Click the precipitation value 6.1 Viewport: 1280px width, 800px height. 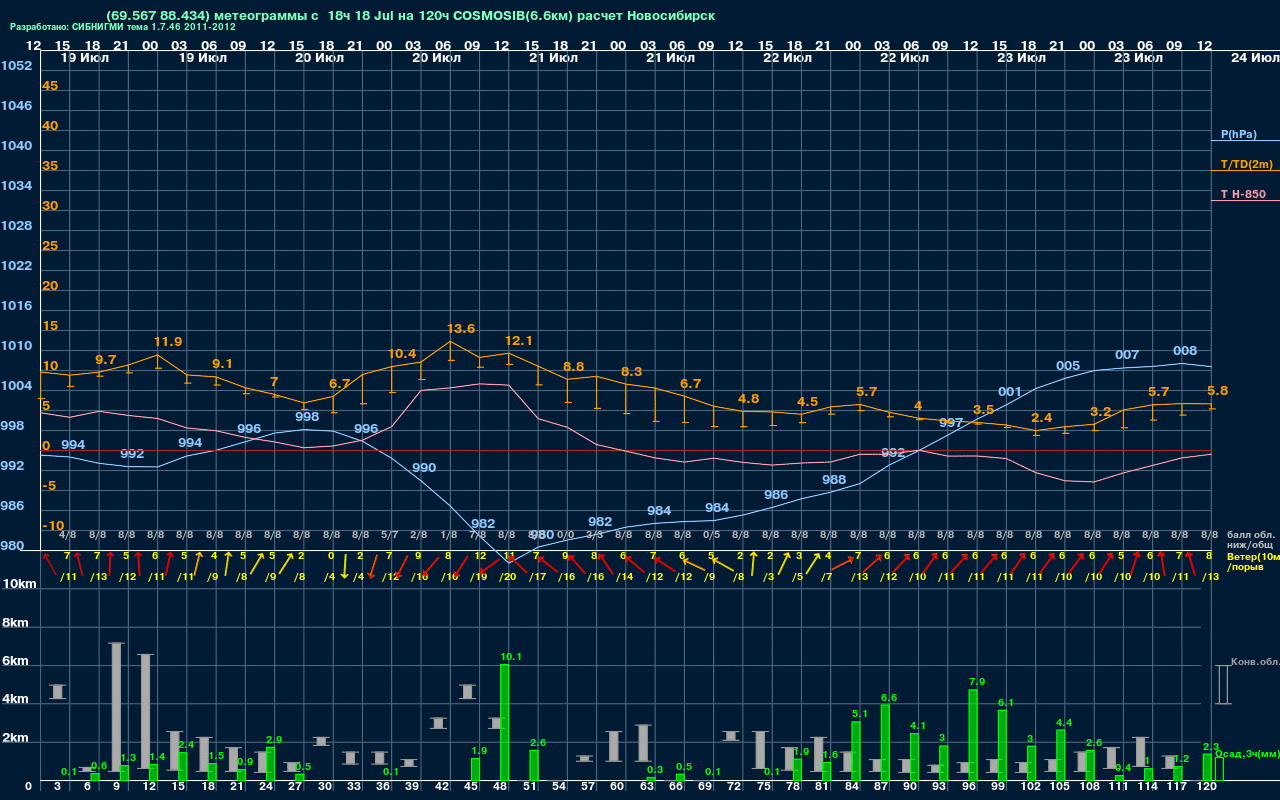click(1006, 702)
